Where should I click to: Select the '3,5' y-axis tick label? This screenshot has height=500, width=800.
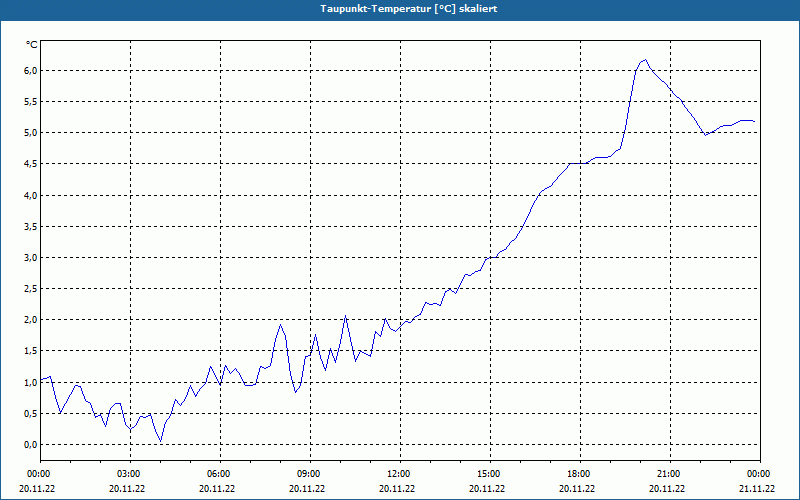pyautogui.click(x=31, y=227)
